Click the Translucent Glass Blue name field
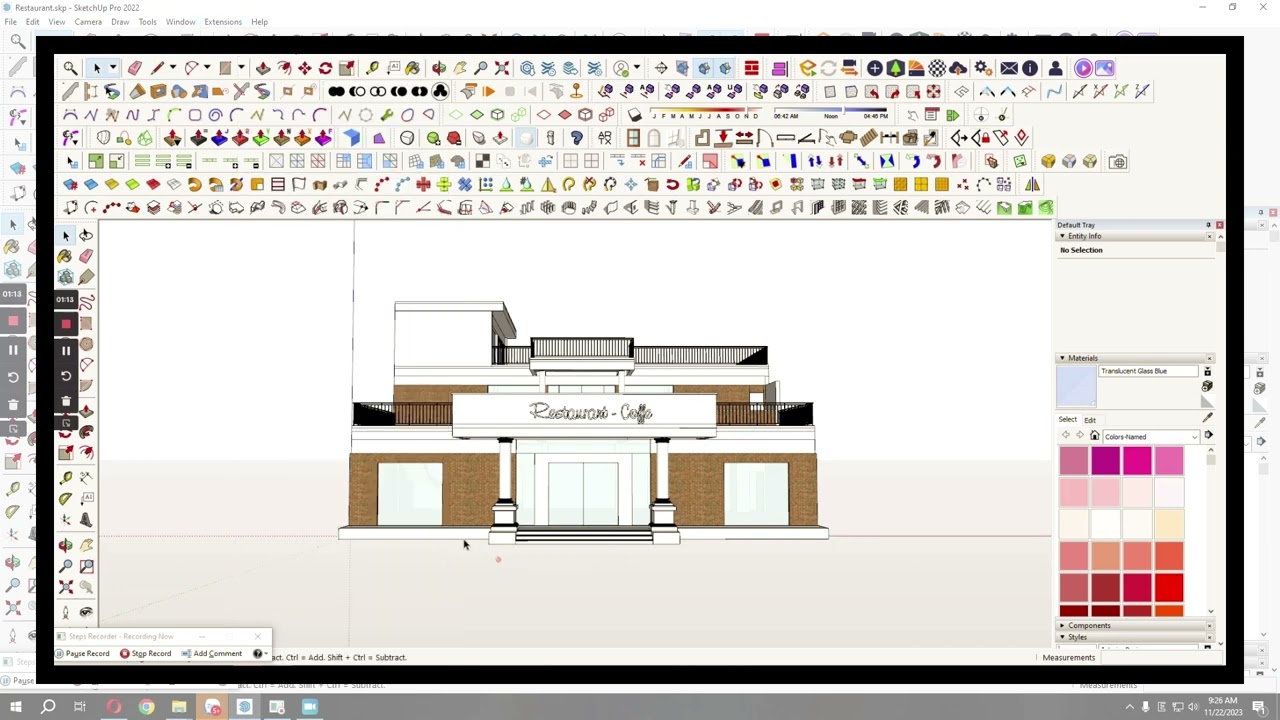 coord(1148,371)
